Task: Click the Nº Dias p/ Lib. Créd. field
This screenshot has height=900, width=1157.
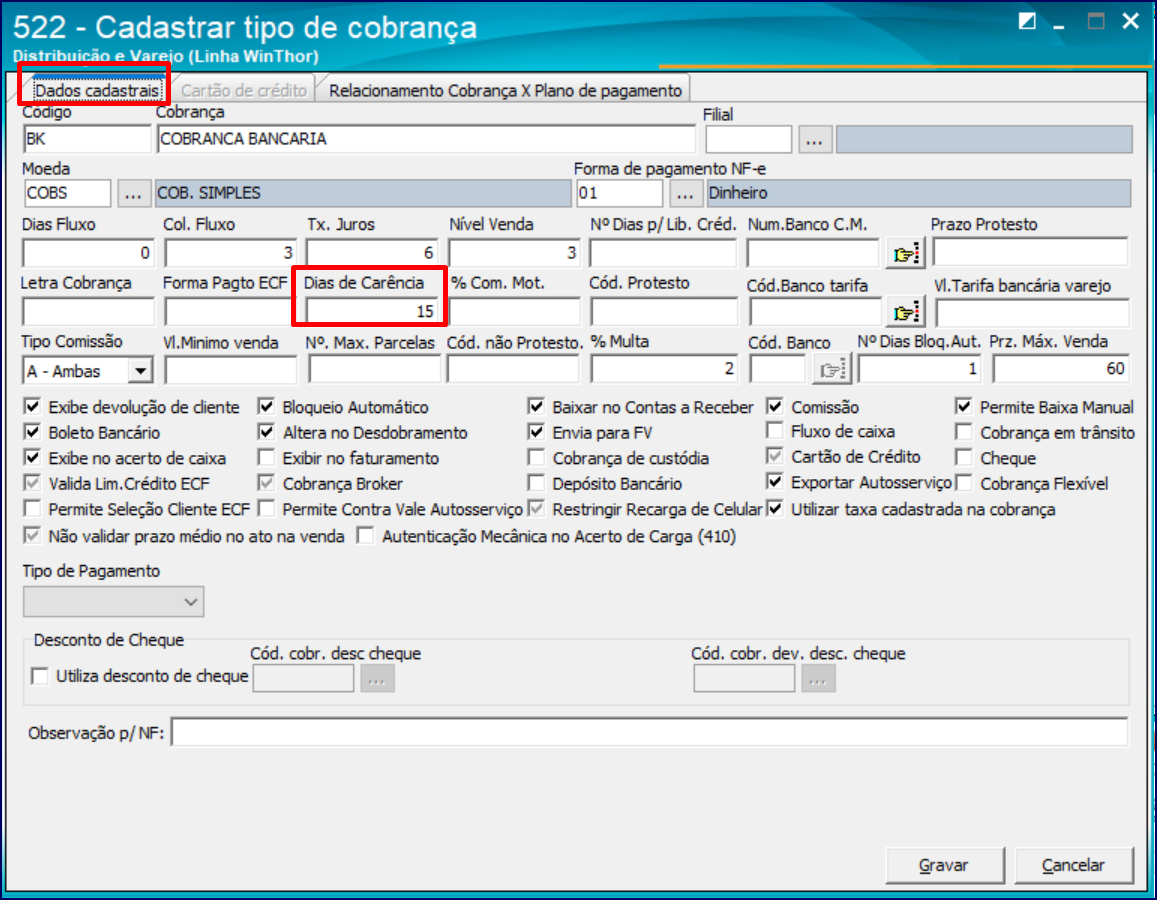Action: [663, 253]
